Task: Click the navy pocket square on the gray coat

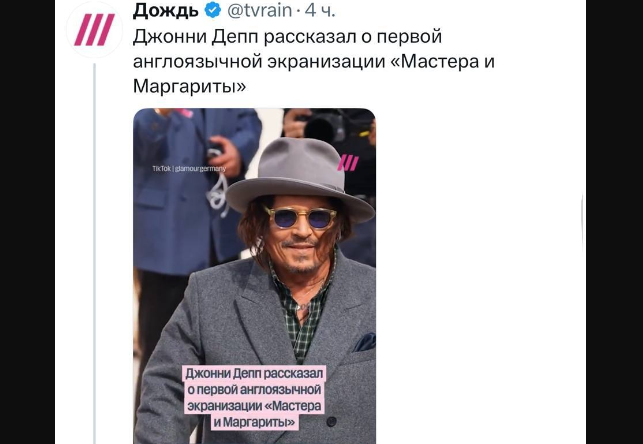Action: coord(364,342)
